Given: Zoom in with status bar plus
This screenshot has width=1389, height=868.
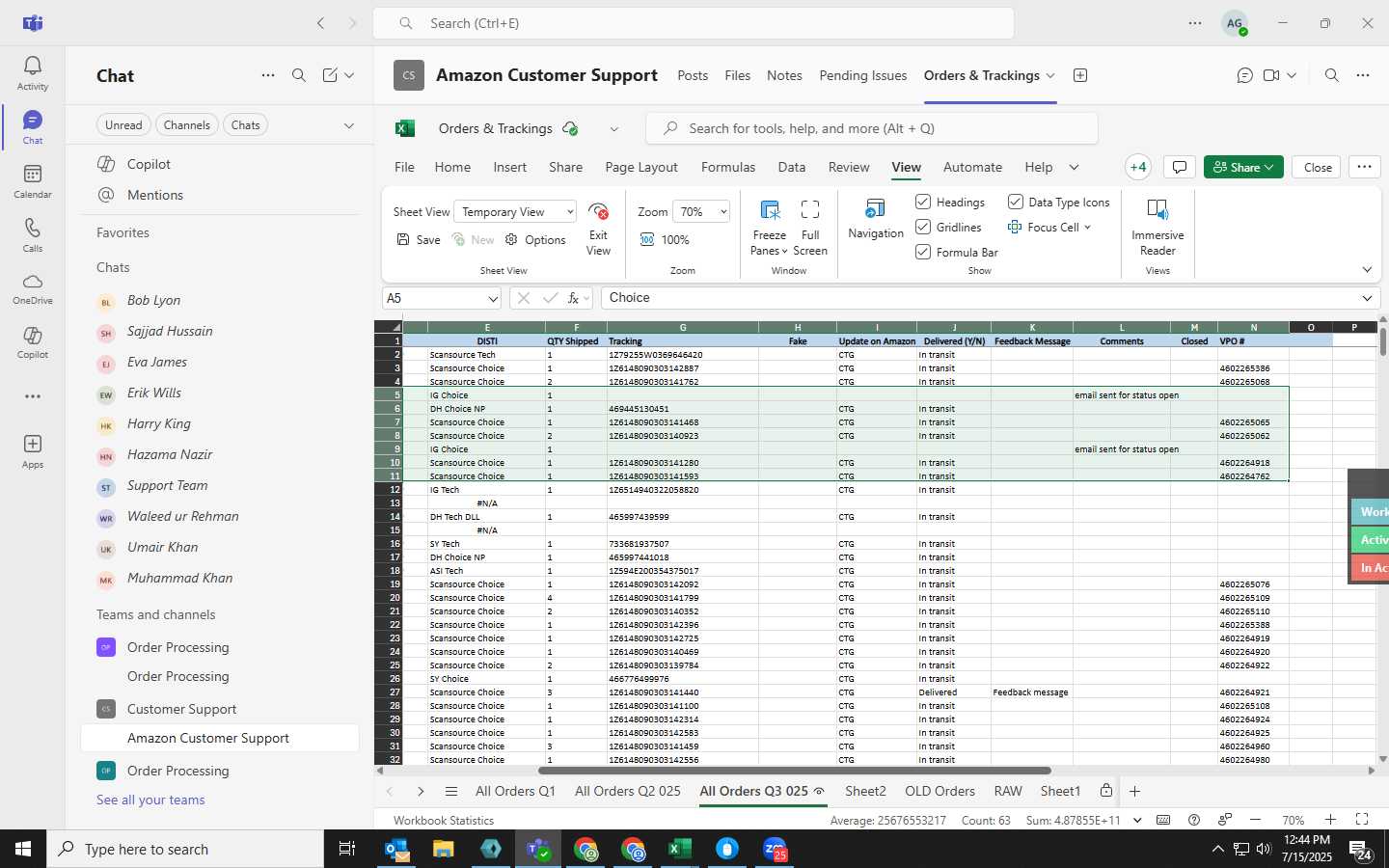Looking at the screenshot, I should (x=1330, y=820).
